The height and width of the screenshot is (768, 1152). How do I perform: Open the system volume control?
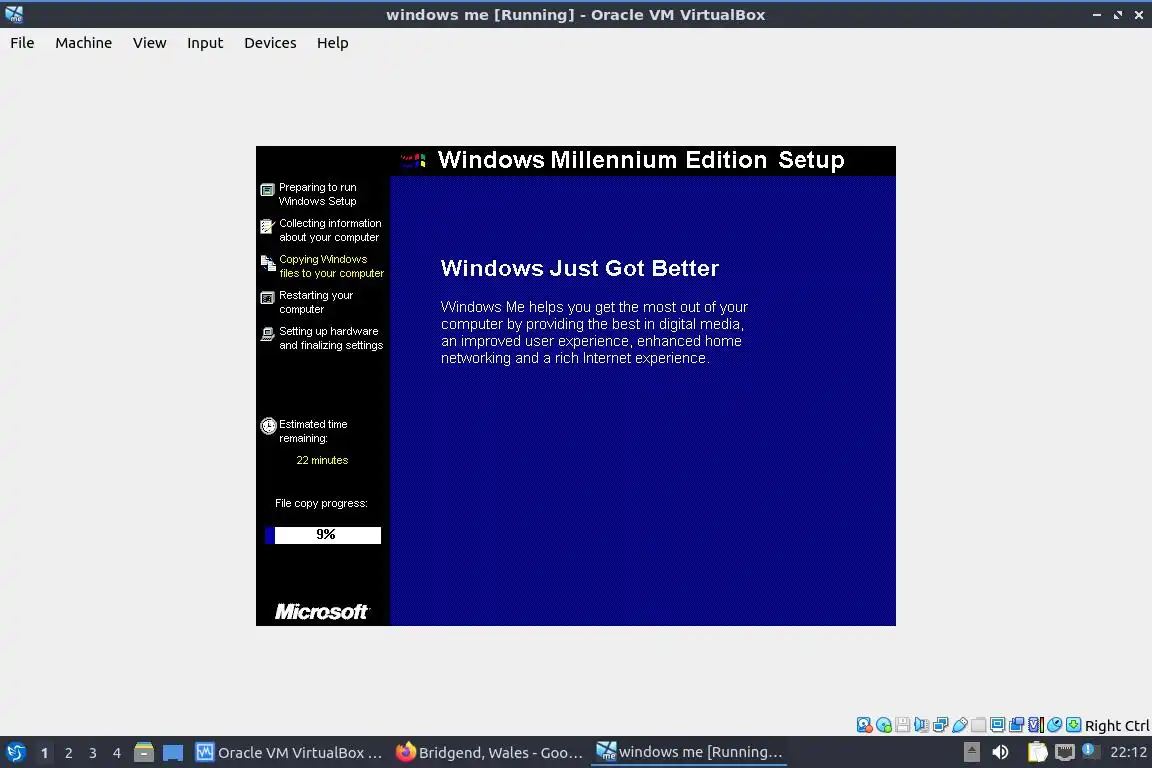point(1000,752)
